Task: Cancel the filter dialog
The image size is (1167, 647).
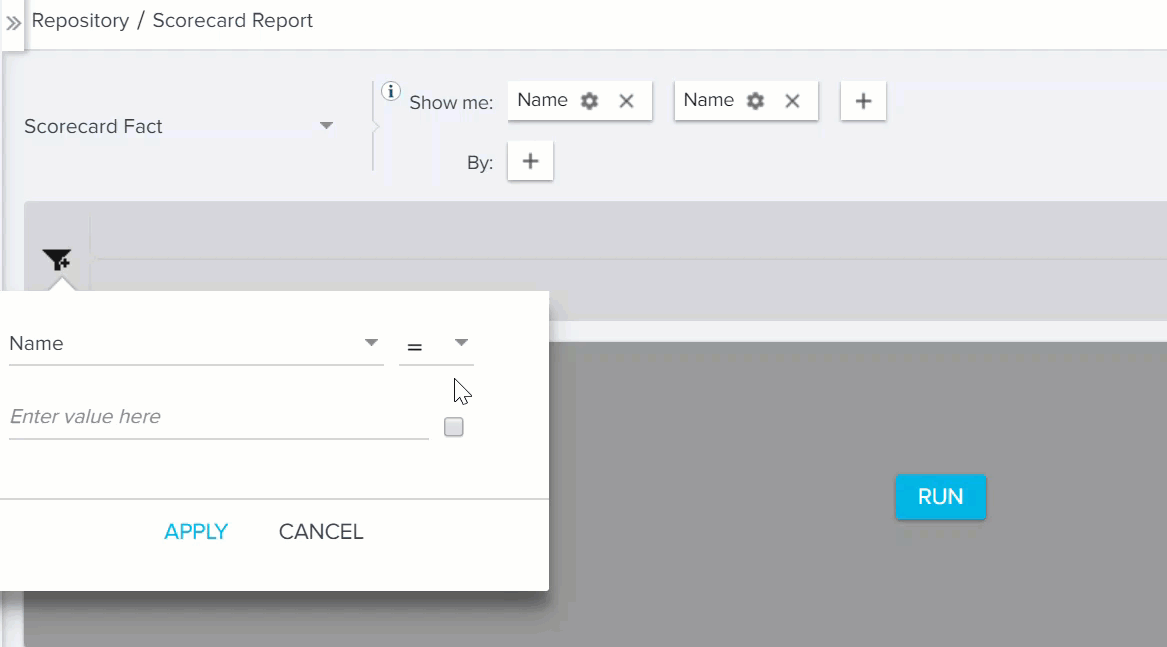Action: pos(321,532)
